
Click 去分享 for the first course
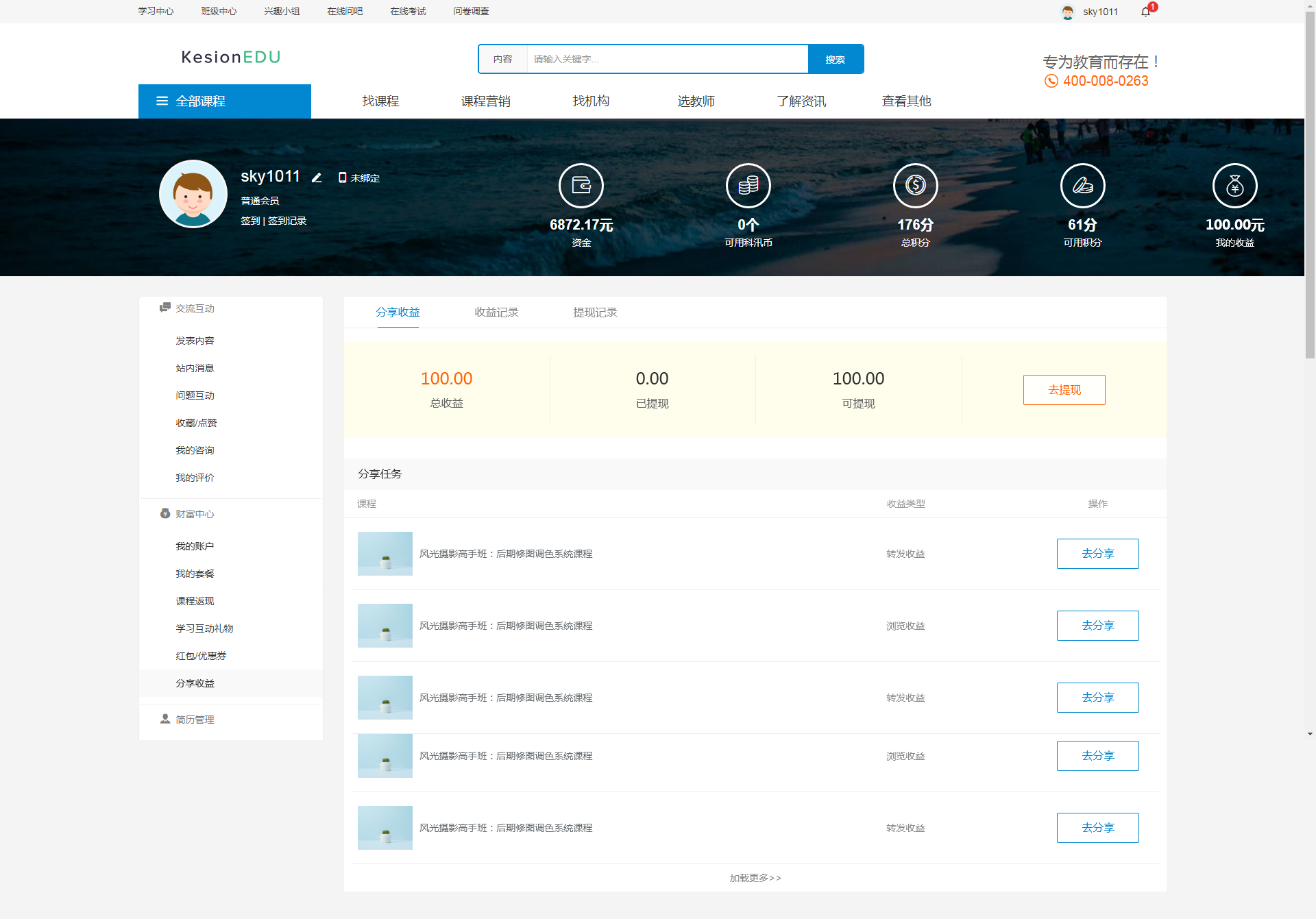pyautogui.click(x=1097, y=554)
